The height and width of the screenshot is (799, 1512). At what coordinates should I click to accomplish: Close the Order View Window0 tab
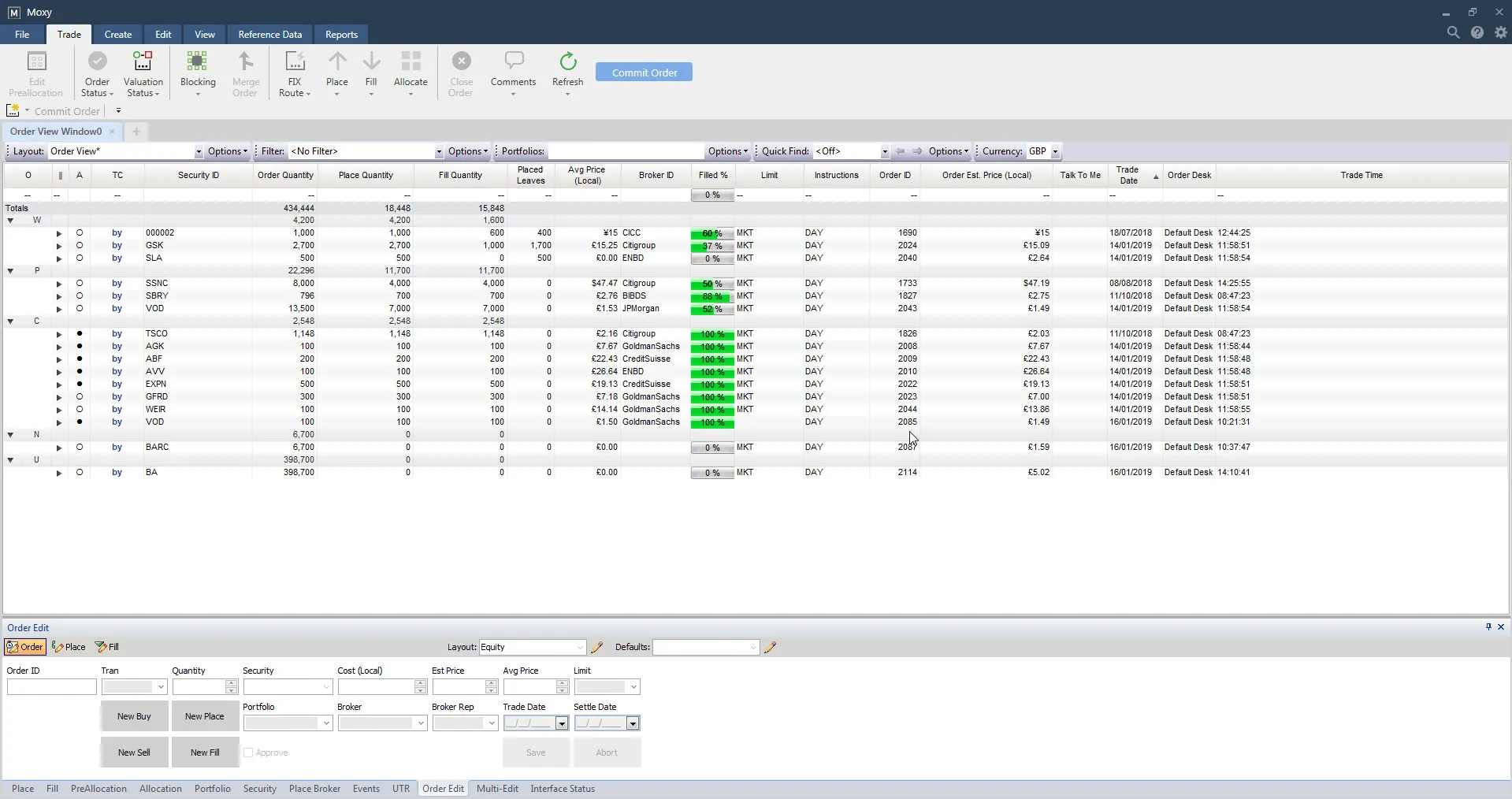(x=112, y=132)
